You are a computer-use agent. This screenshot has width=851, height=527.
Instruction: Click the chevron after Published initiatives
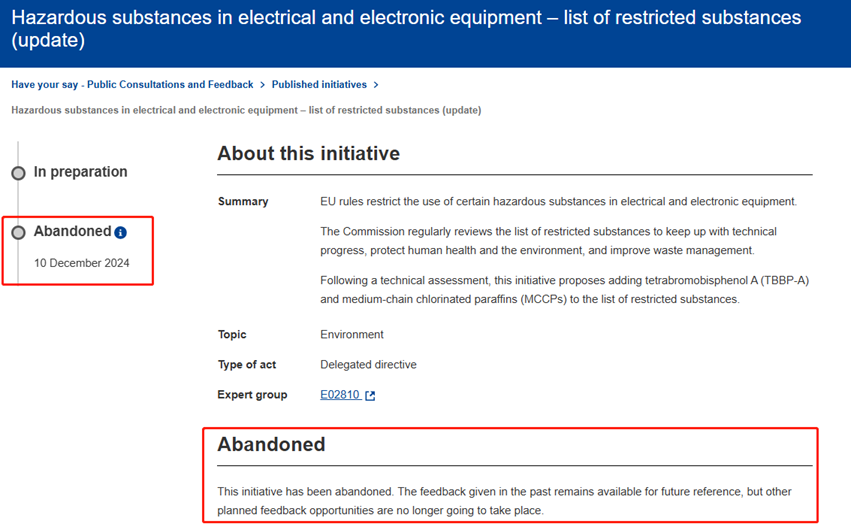[x=376, y=85]
